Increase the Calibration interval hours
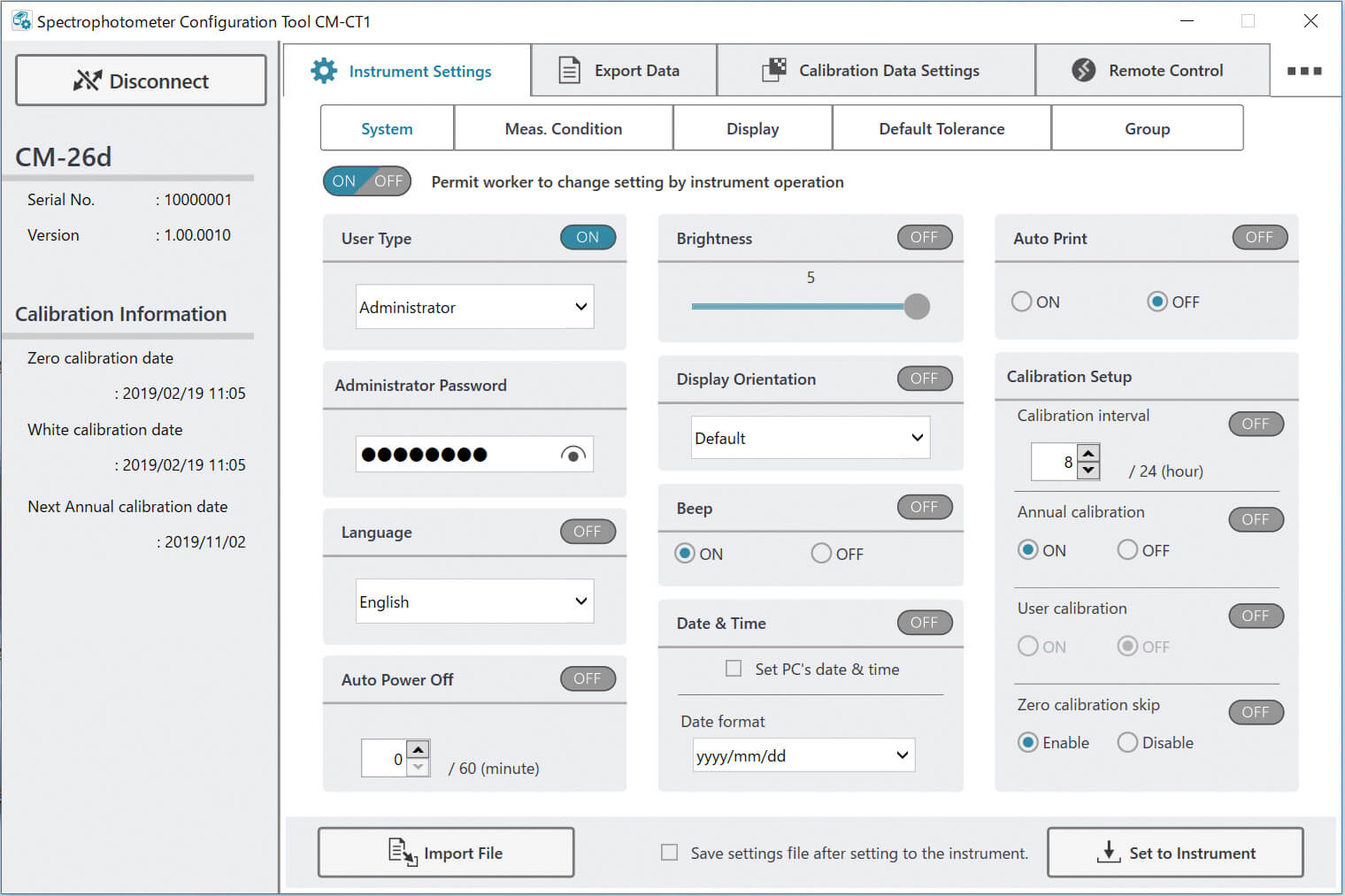The width and height of the screenshot is (1345, 896). [x=1088, y=453]
